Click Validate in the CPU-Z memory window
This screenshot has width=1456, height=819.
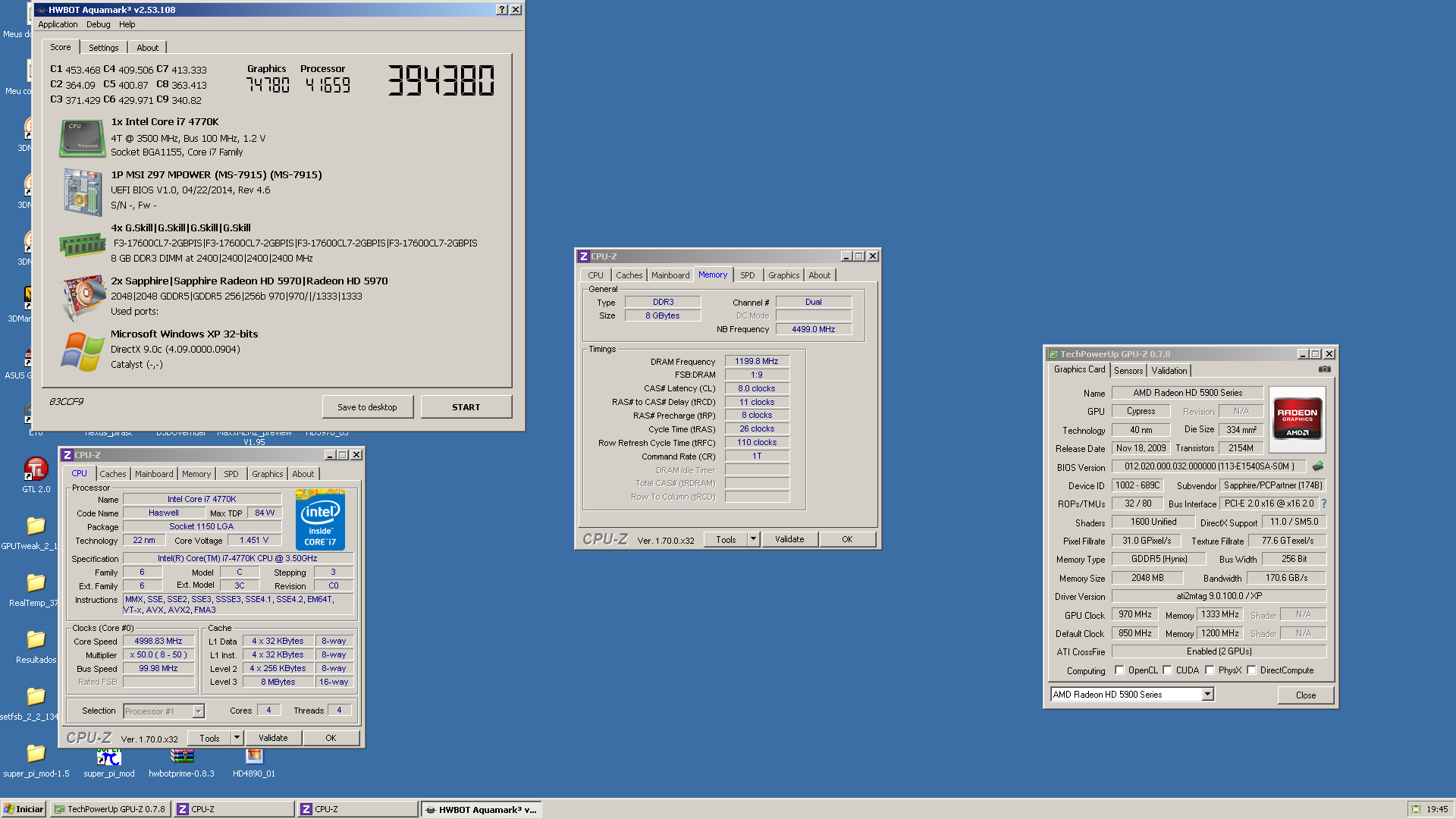789,539
